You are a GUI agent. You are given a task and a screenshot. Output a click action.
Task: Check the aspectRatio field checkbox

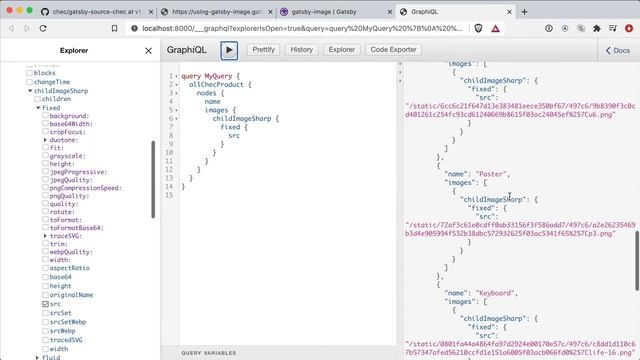(x=45, y=268)
